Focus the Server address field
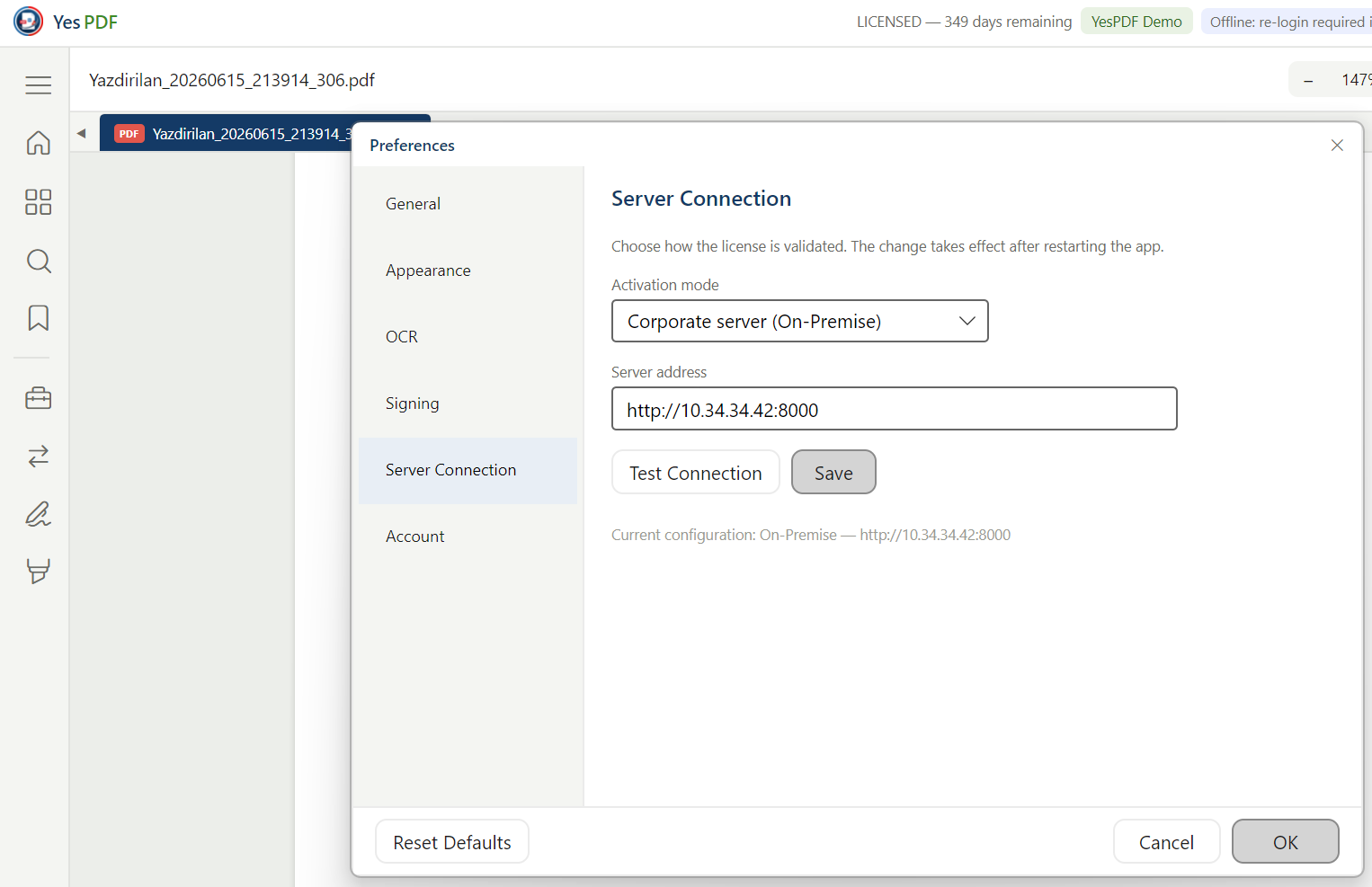The image size is (1372, 887). tap(895, 409)
